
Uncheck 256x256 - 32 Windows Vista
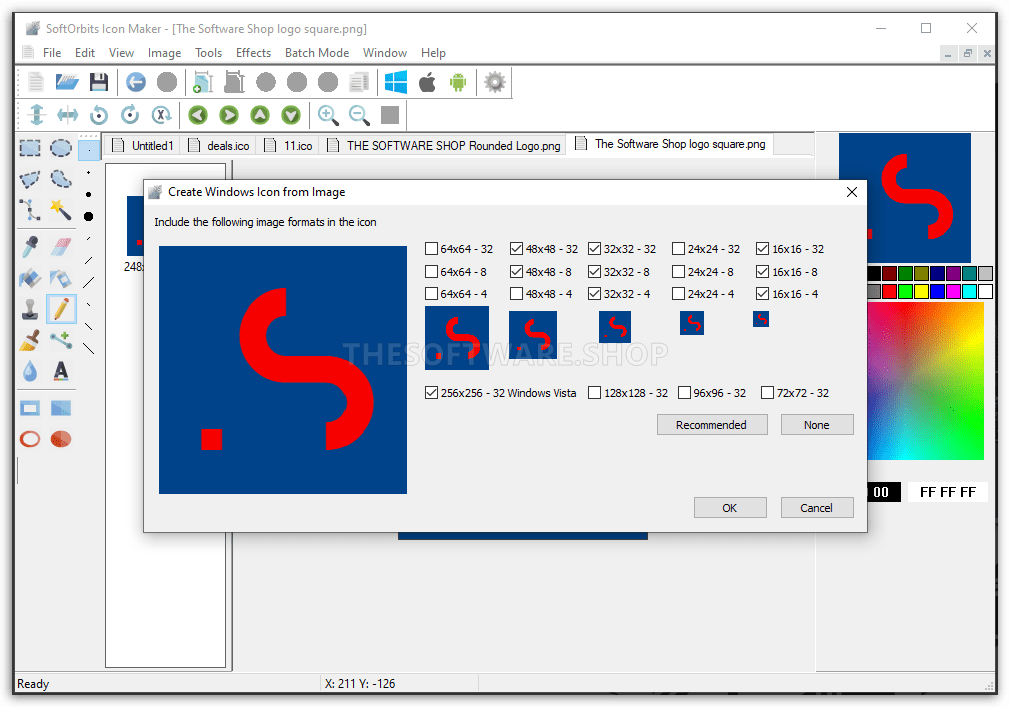pos(432,393)
